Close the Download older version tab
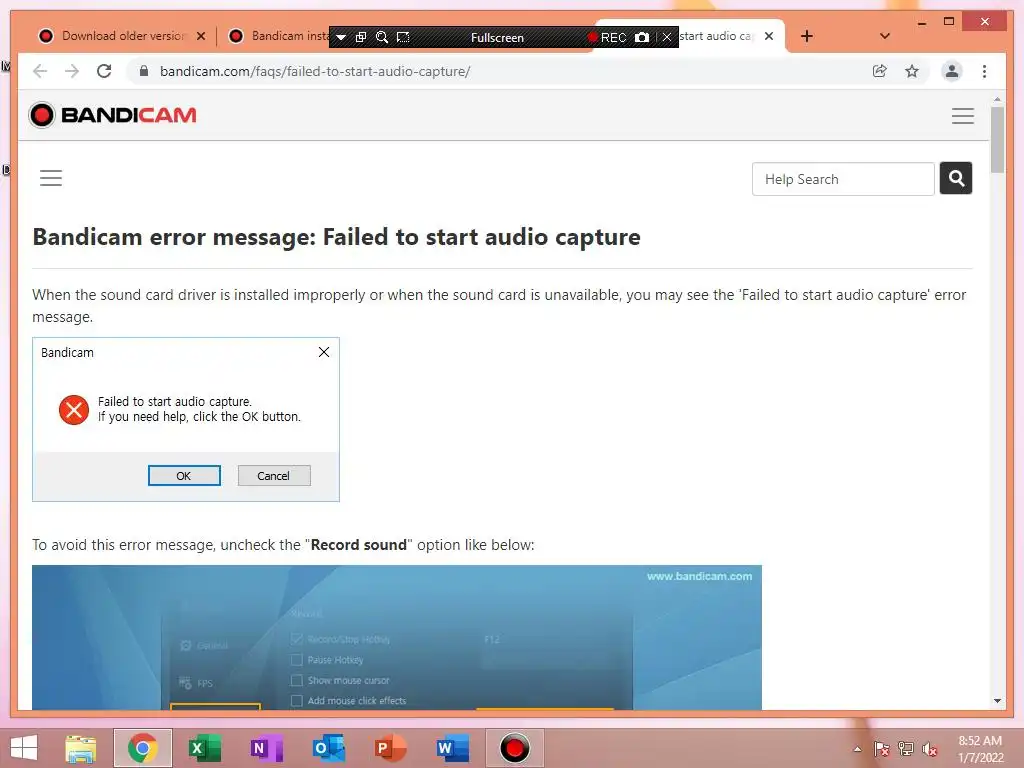Viewport: 1024px width, 768px height. point(201,36)
